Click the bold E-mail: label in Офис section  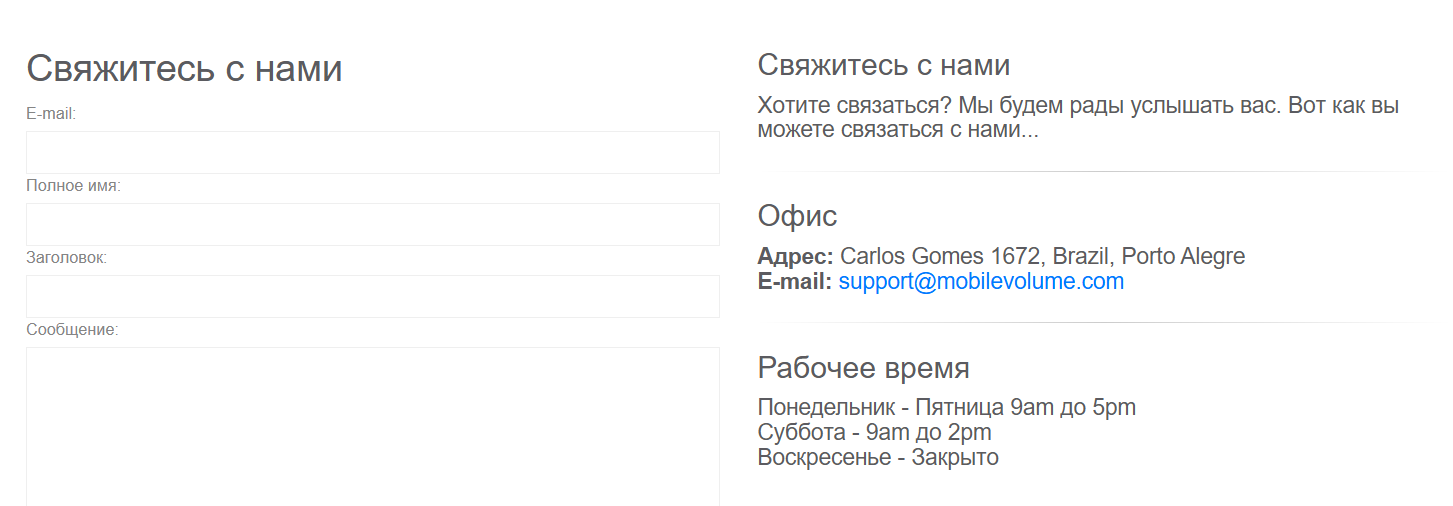click(794, 282)
